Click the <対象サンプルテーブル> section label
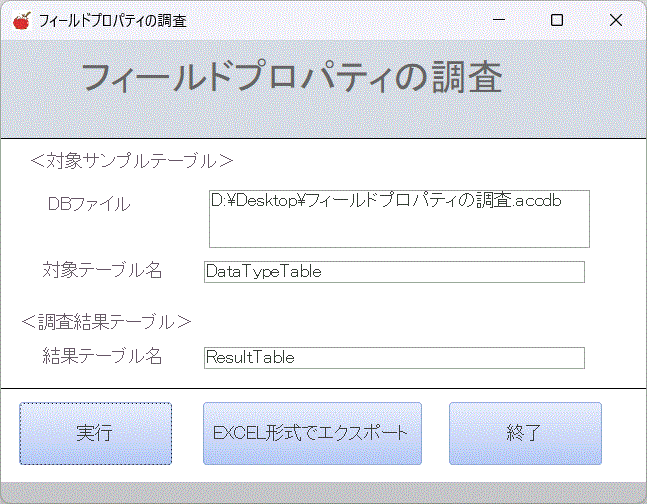The height and width of the screenshot is (504, 648). 132,161
